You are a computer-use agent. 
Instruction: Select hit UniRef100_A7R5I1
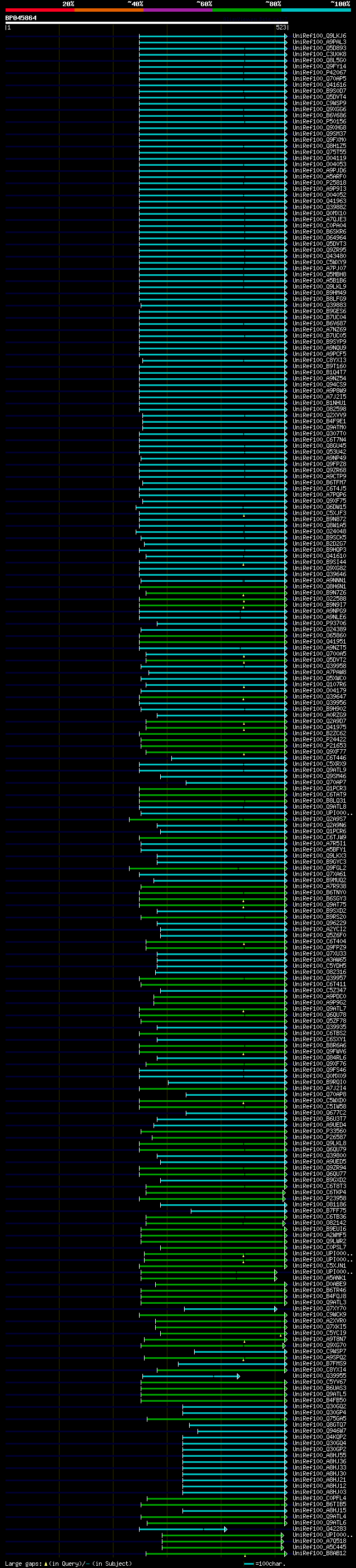click(x=319, y=844)
